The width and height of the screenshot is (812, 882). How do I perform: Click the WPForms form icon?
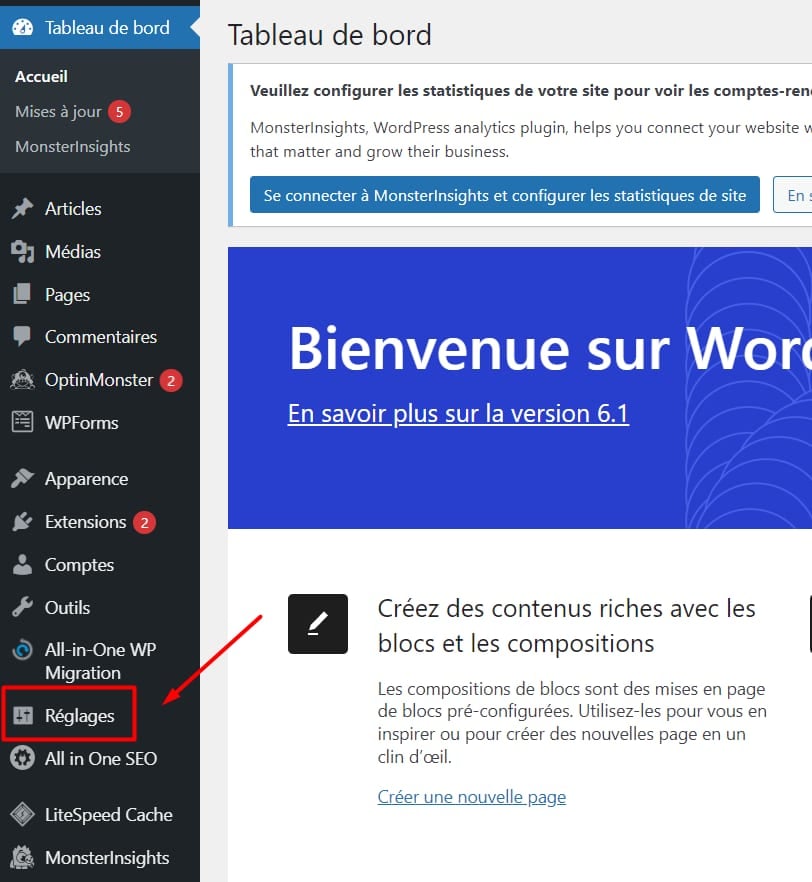[22, 422]
